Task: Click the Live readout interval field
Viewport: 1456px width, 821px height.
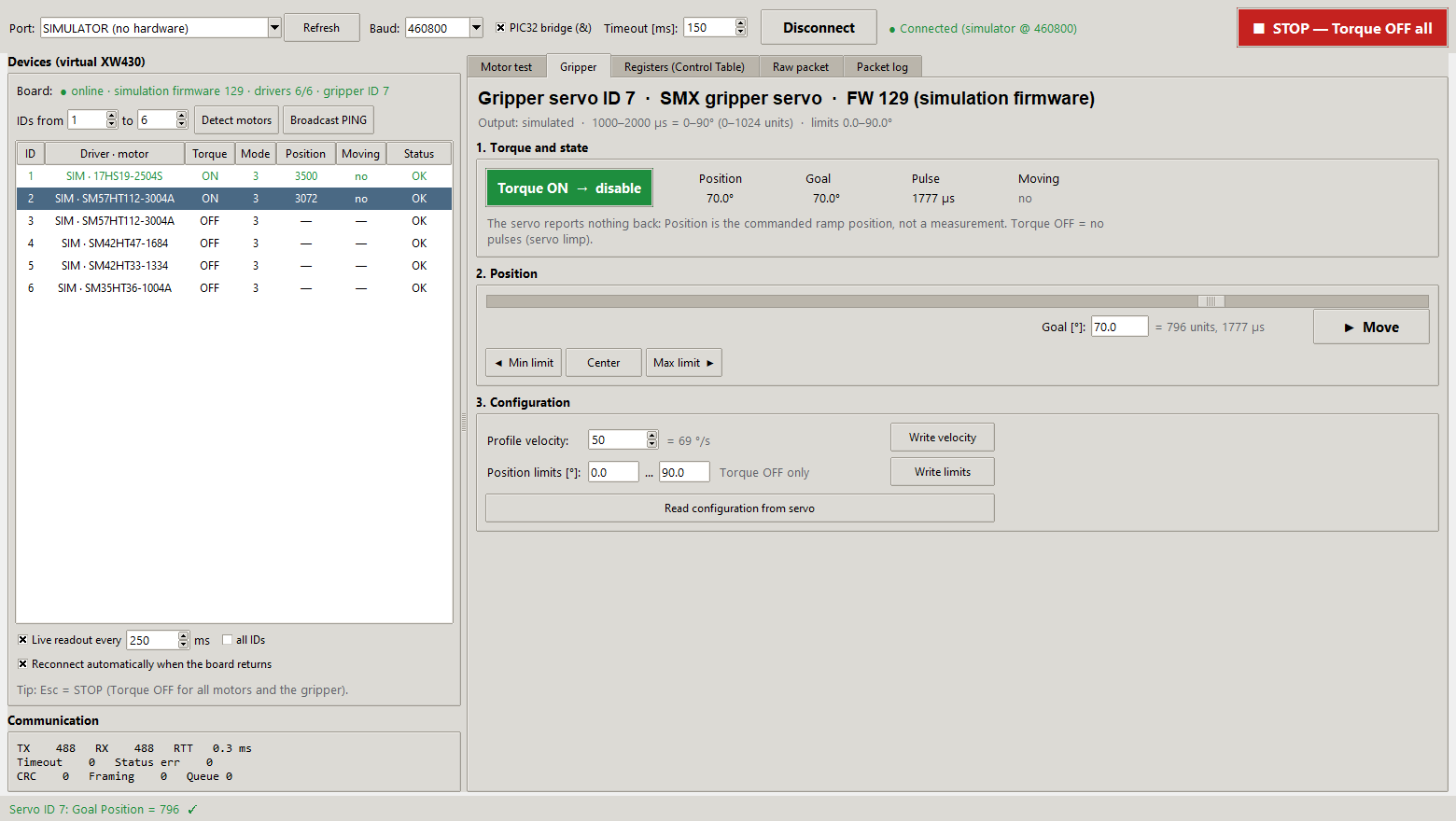Action: [152, 640]
